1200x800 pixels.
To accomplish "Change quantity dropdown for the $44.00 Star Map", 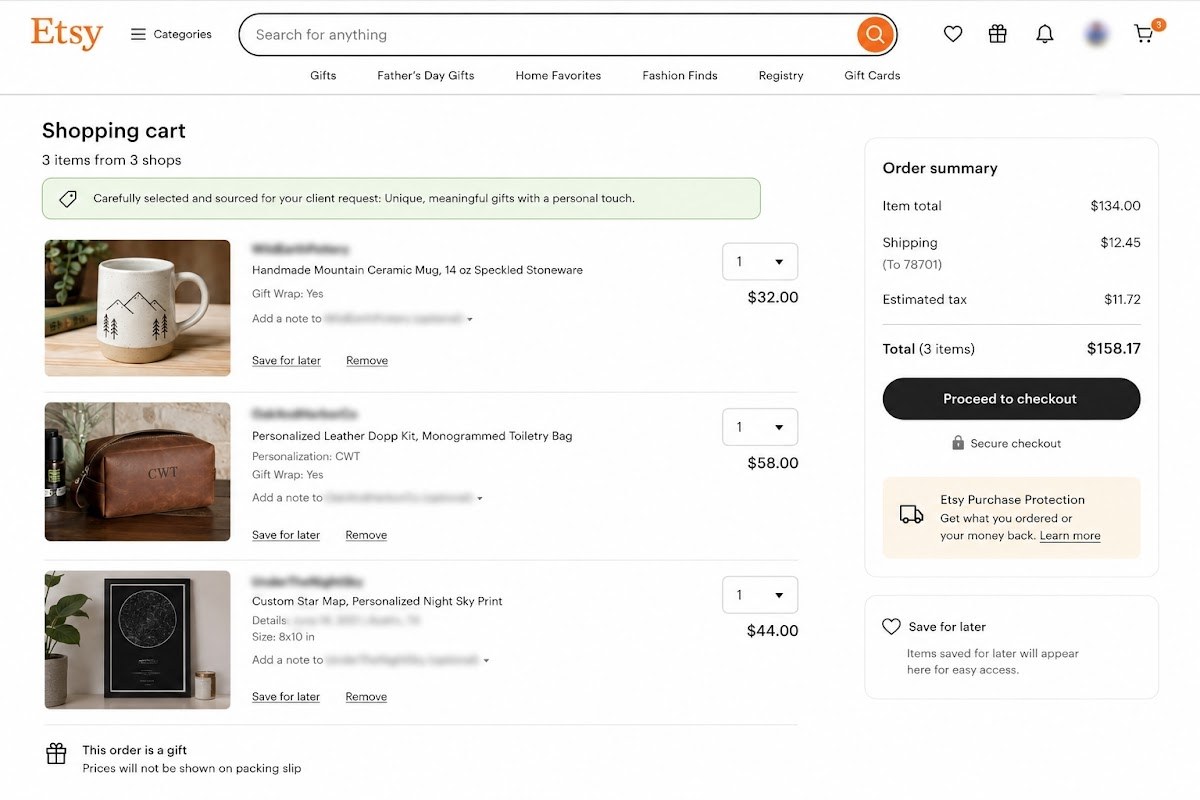I will point(760,595).
